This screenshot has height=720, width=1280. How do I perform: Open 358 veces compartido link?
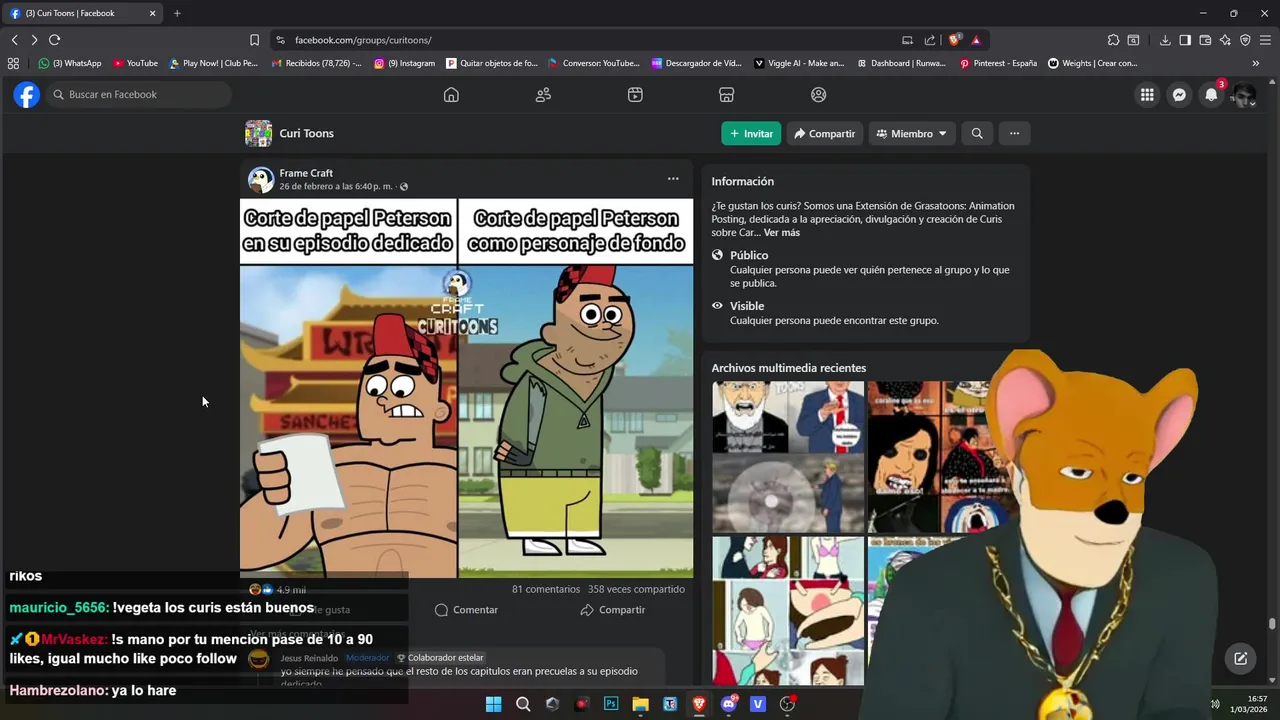[636, 590]
